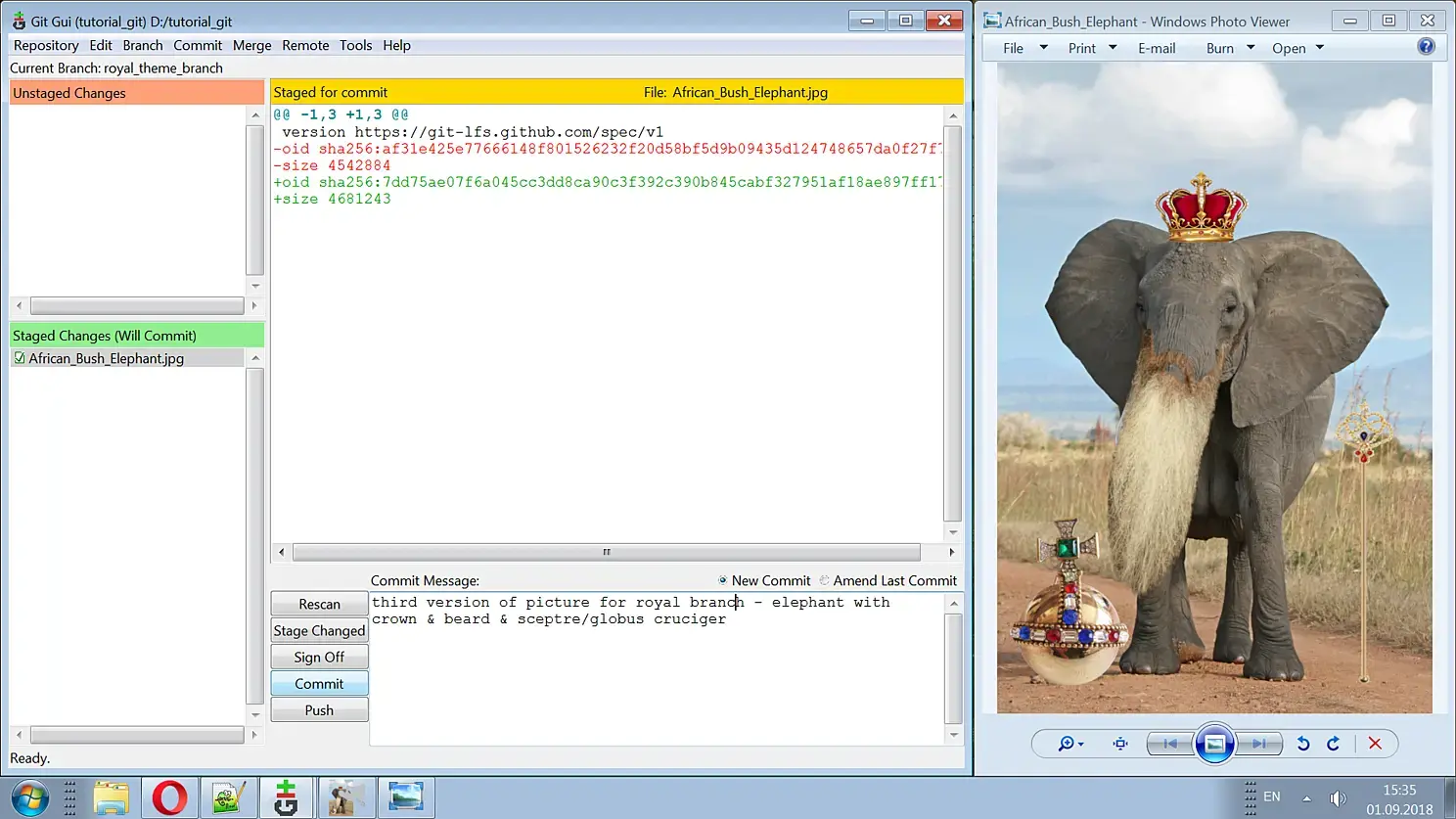Open the volume control in the system tray

click(1338, 798)
